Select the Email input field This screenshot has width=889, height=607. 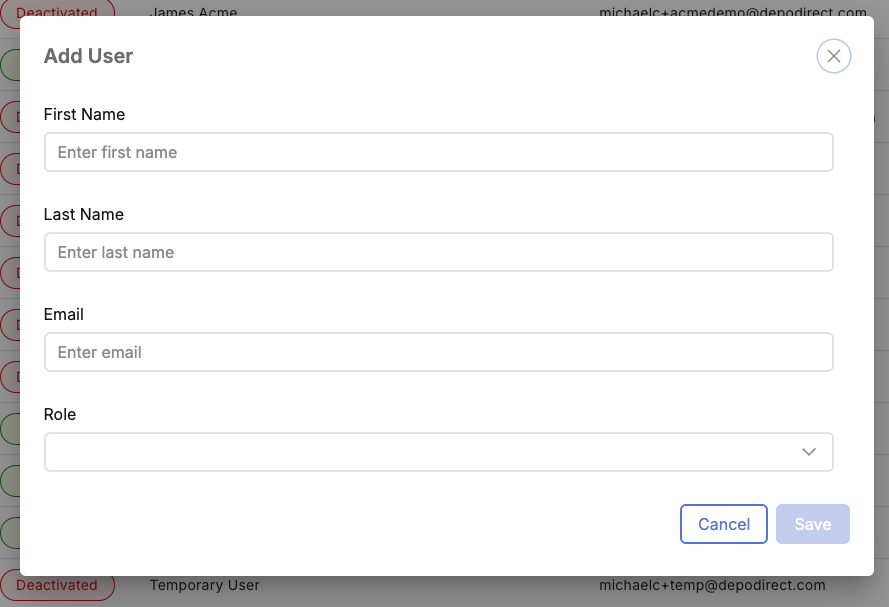(439, 352)
